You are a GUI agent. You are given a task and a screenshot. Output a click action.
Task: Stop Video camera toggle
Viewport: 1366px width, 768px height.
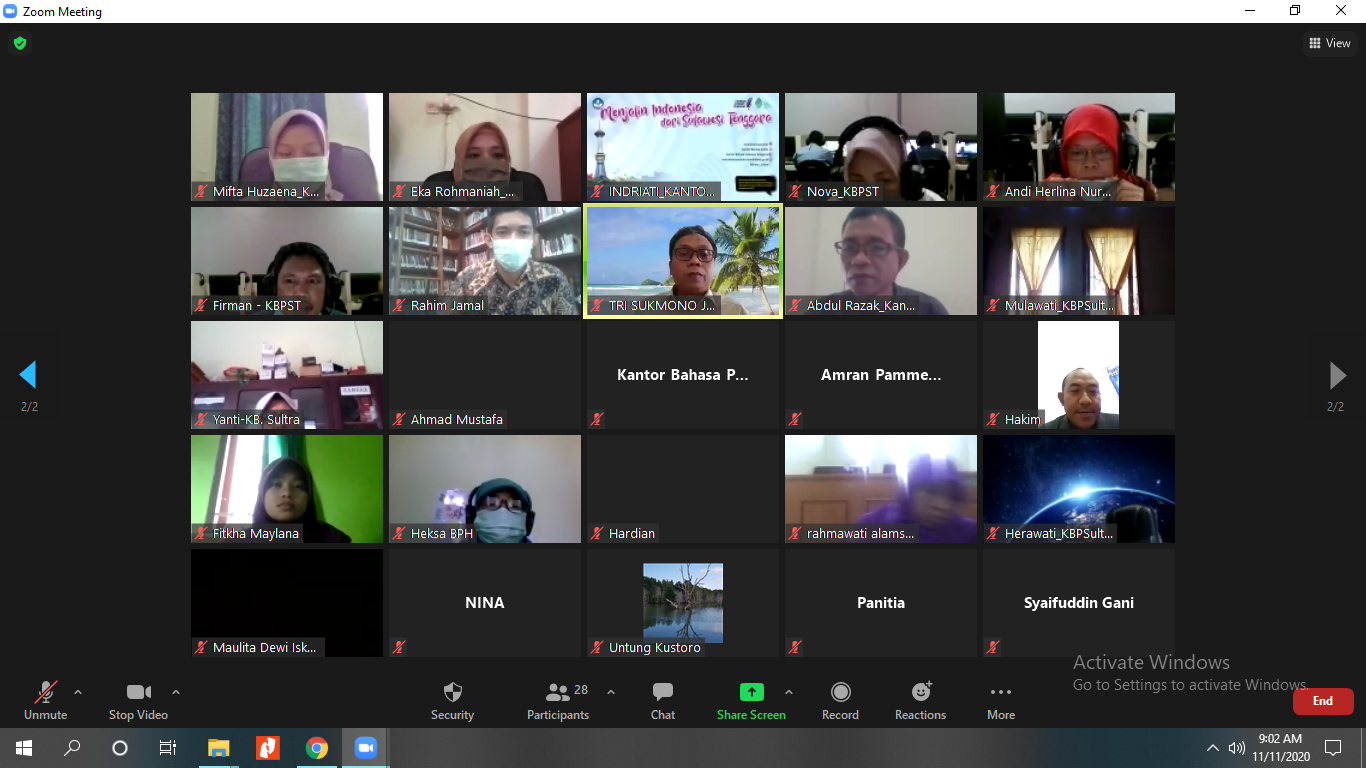pos(138,700)
